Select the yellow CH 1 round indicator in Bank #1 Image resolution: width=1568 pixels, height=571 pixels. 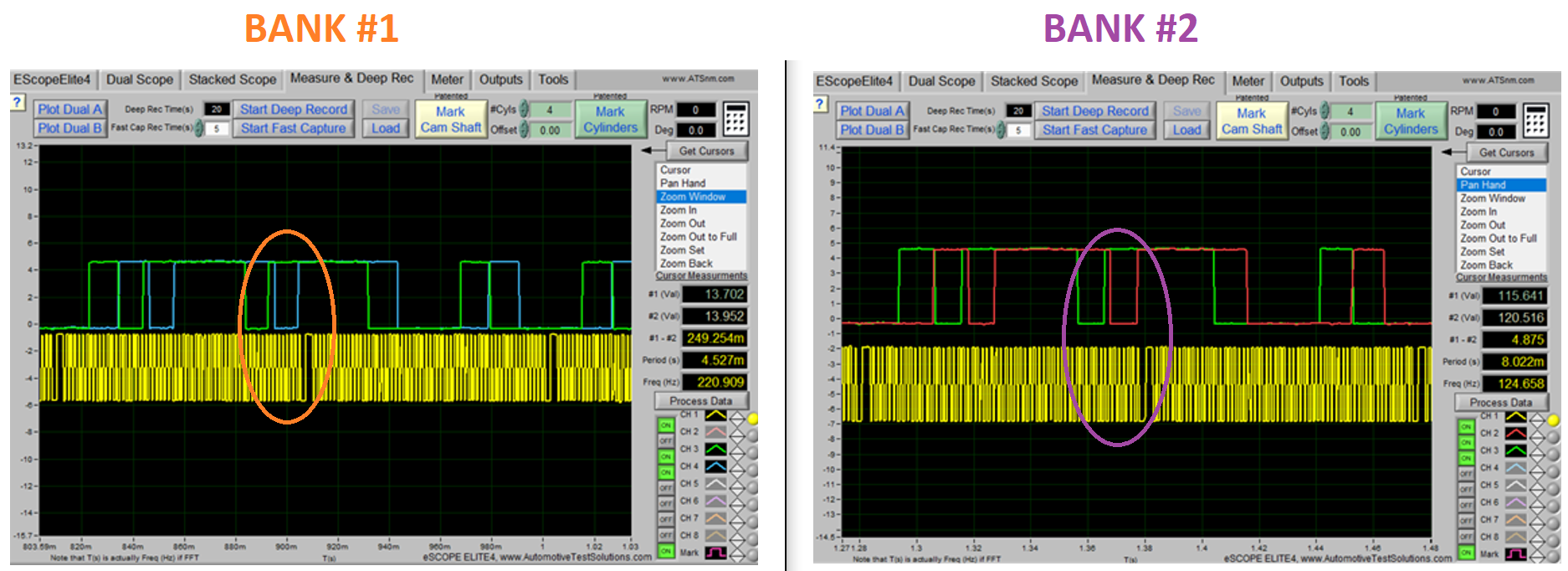(x=752, y=419)
